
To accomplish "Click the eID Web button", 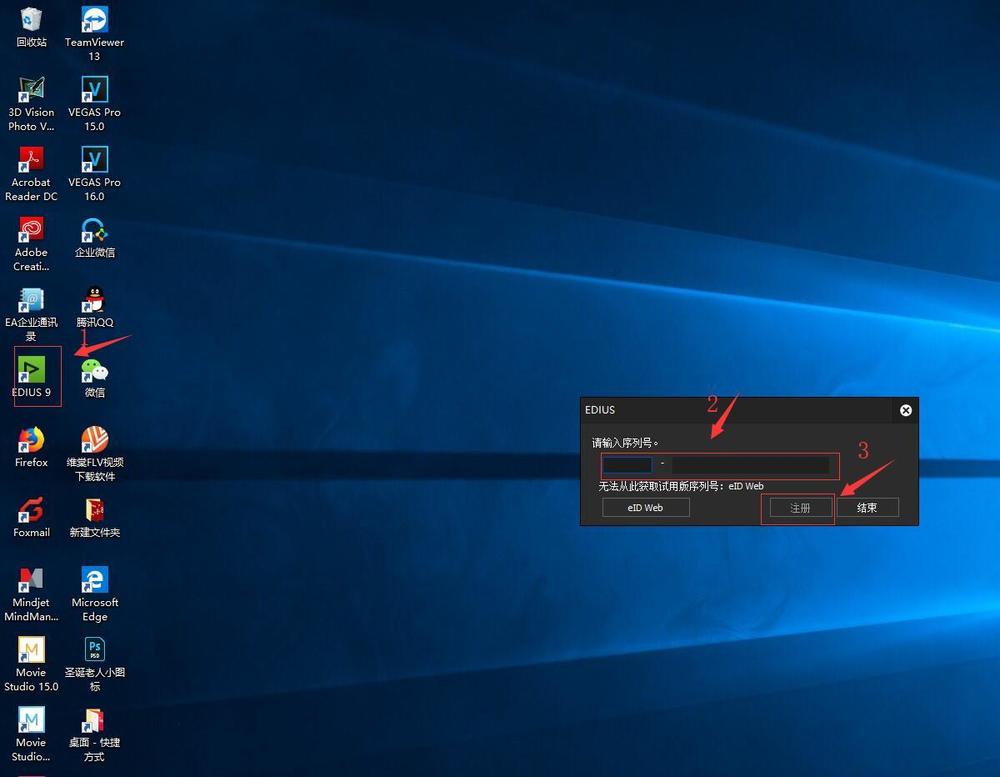I will tap(645, 507).
